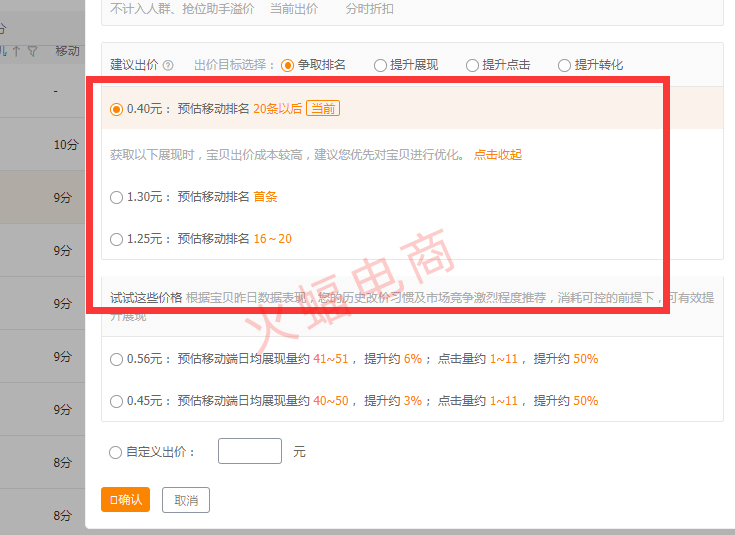Click the 当前出价 label at top
Screen dimensions: 735x535
[294, 9]
